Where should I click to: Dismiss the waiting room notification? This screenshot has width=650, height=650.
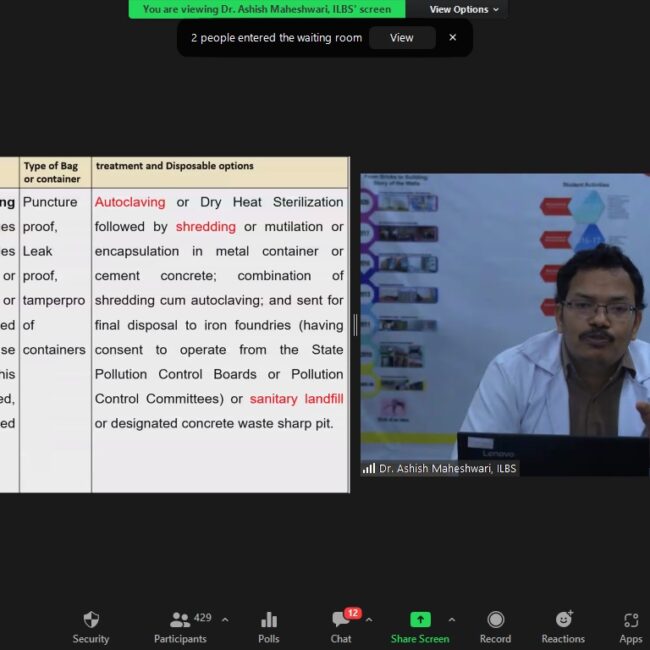(x=452, y=38)
